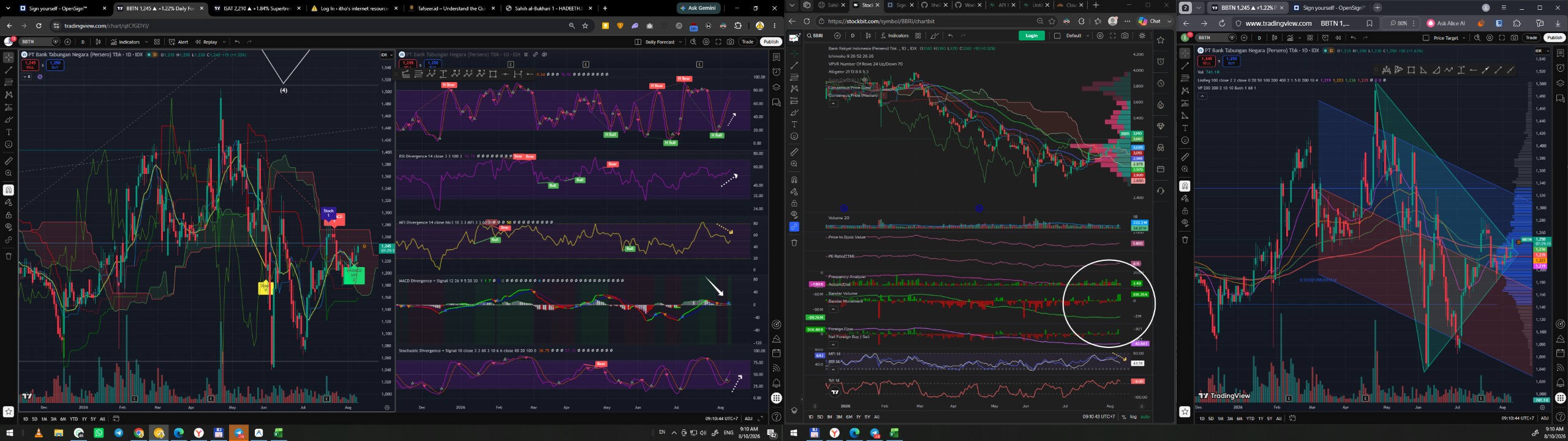Open emoji and icons tool, left TradingView window
The image size is (1568, 441).
pyautogui.click(x=9, y=145)
